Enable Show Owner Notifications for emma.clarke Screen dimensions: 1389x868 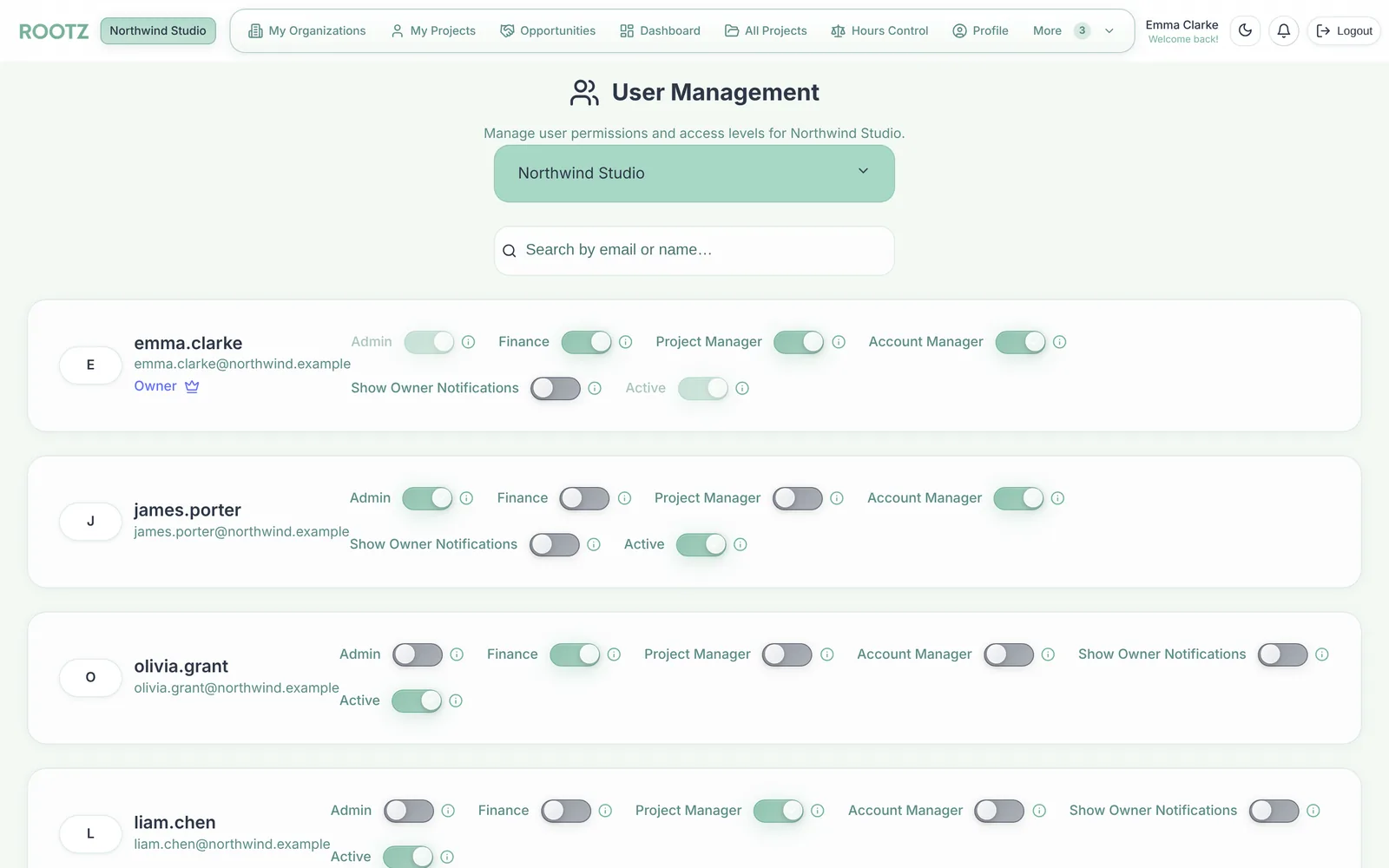pos(556,388)
